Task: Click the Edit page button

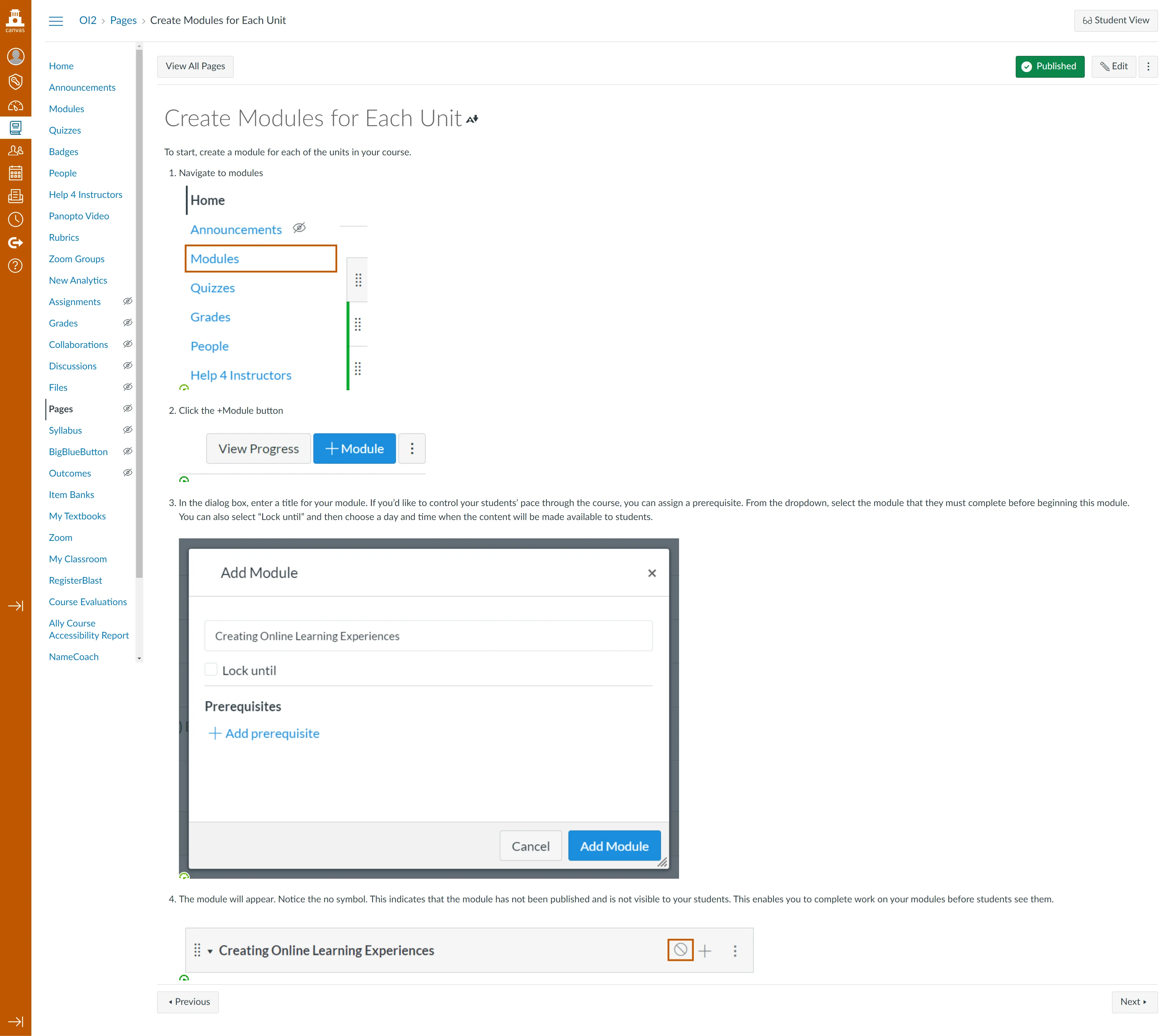Action: [1114, 66]
